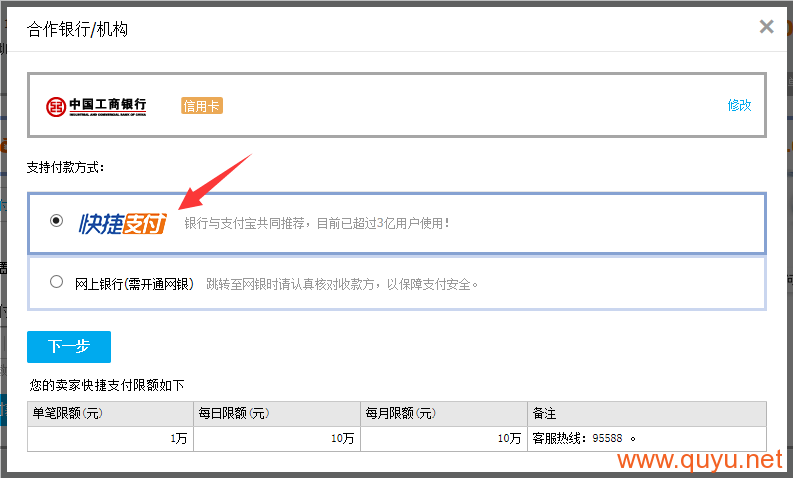Click the 中国工商银行 ICBC logo
The image size is (793, 478).
(96, 106)
